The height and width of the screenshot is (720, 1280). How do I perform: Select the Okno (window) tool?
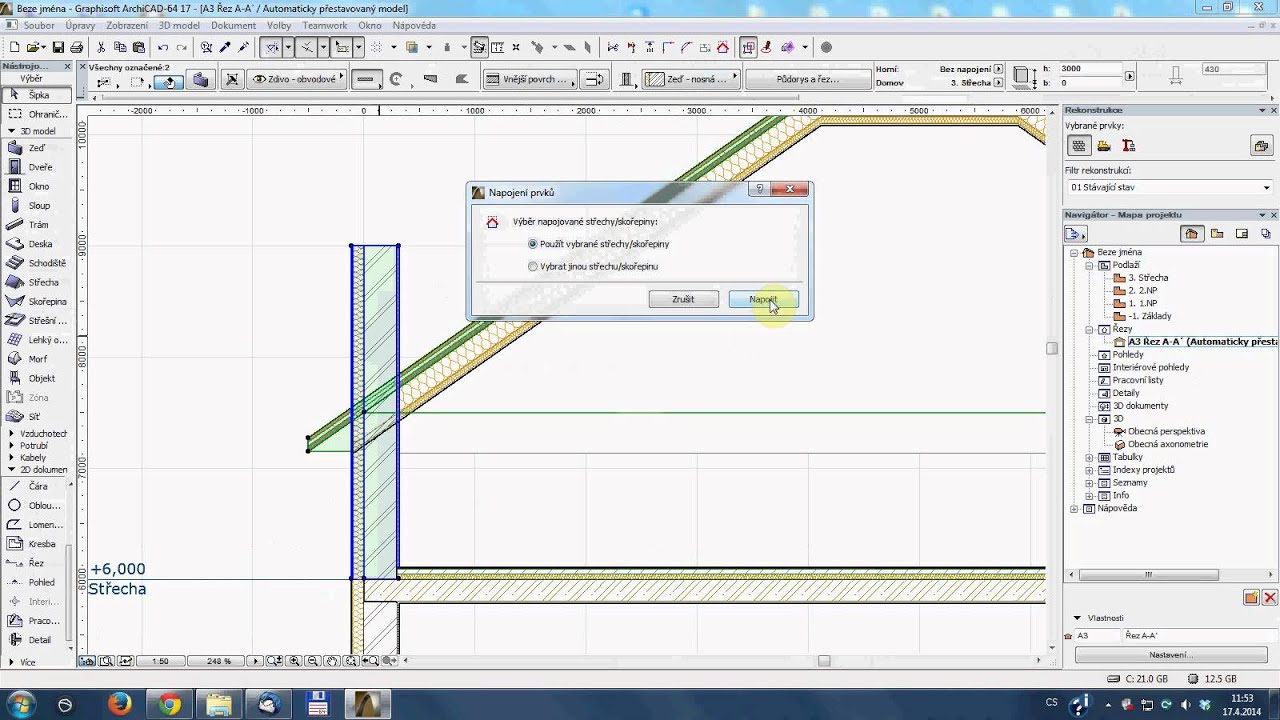(x=36, y=186)
